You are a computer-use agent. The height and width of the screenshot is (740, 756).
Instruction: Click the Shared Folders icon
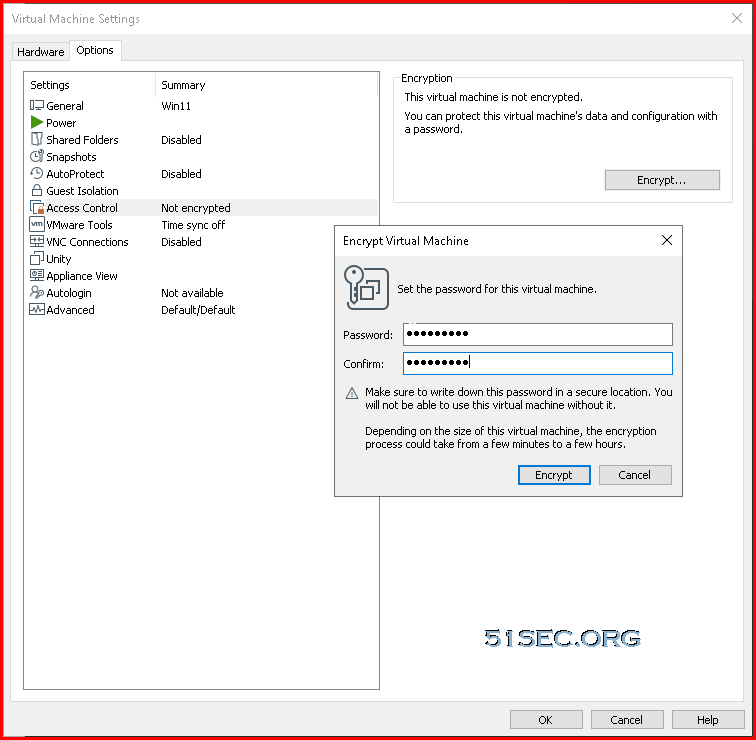pyautogui.click(x=37, y=139)
